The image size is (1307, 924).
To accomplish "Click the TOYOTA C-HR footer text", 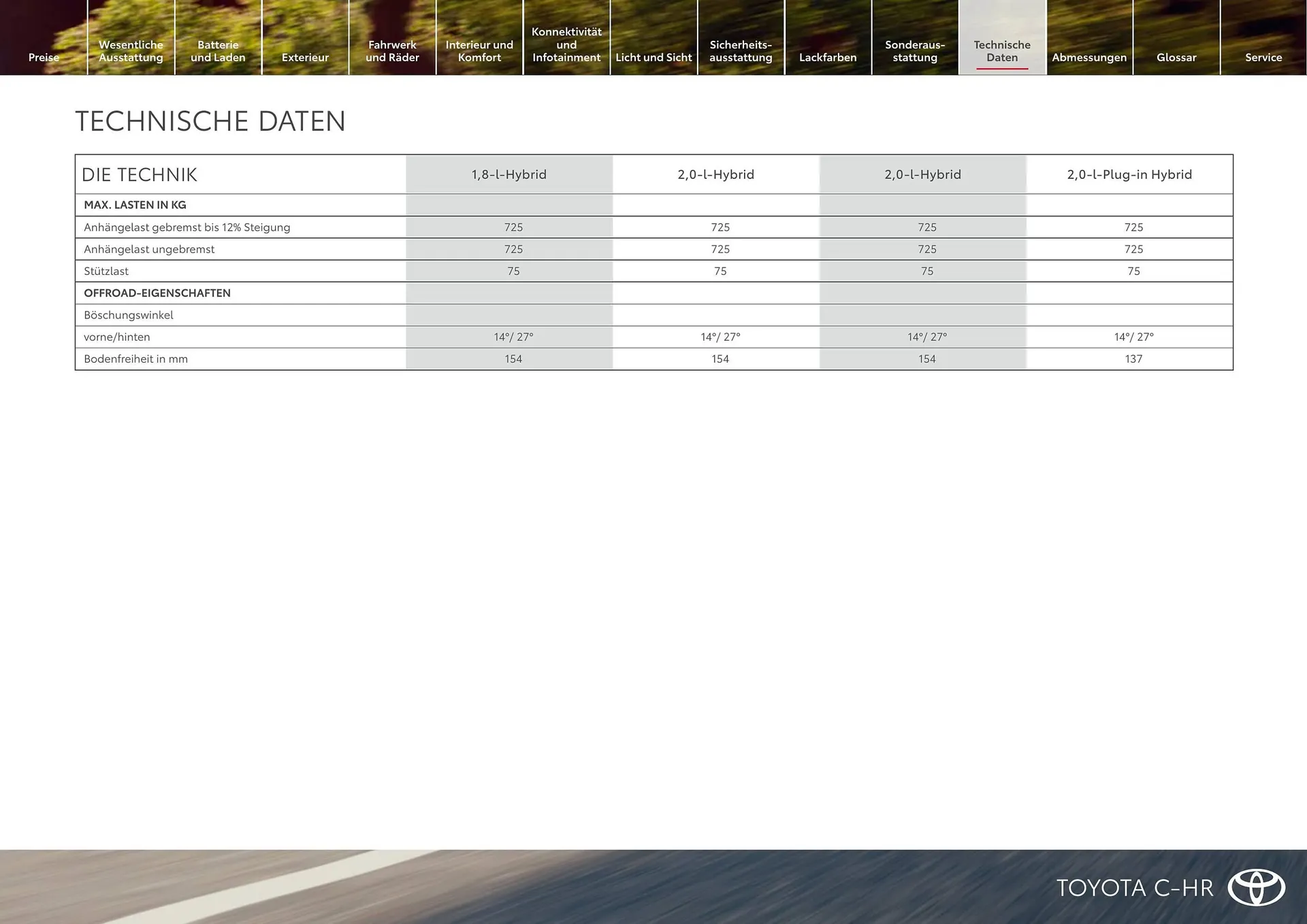I will point(1135,888).
